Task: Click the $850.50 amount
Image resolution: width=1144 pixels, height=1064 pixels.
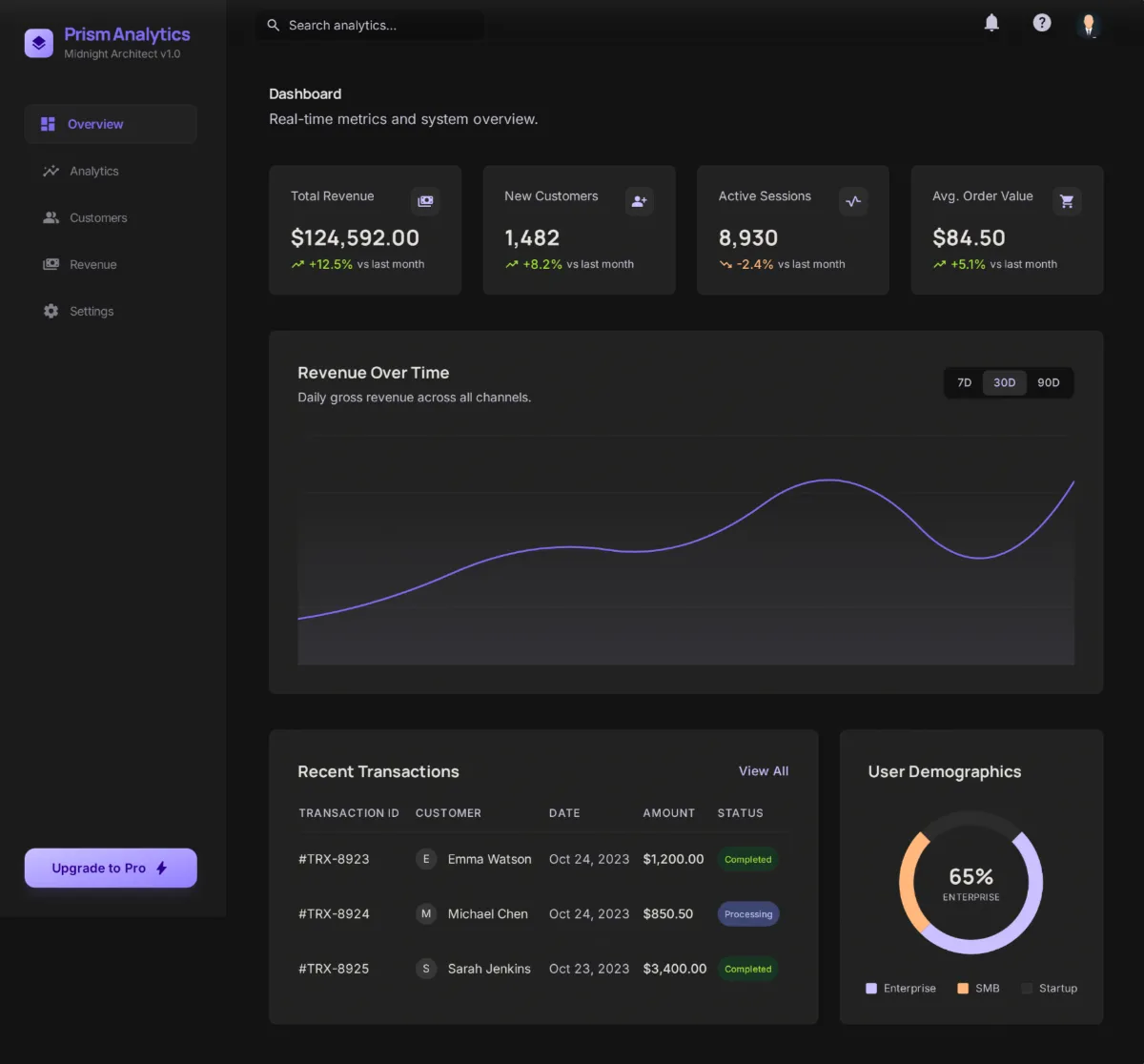Action: [x=667, y=913]
